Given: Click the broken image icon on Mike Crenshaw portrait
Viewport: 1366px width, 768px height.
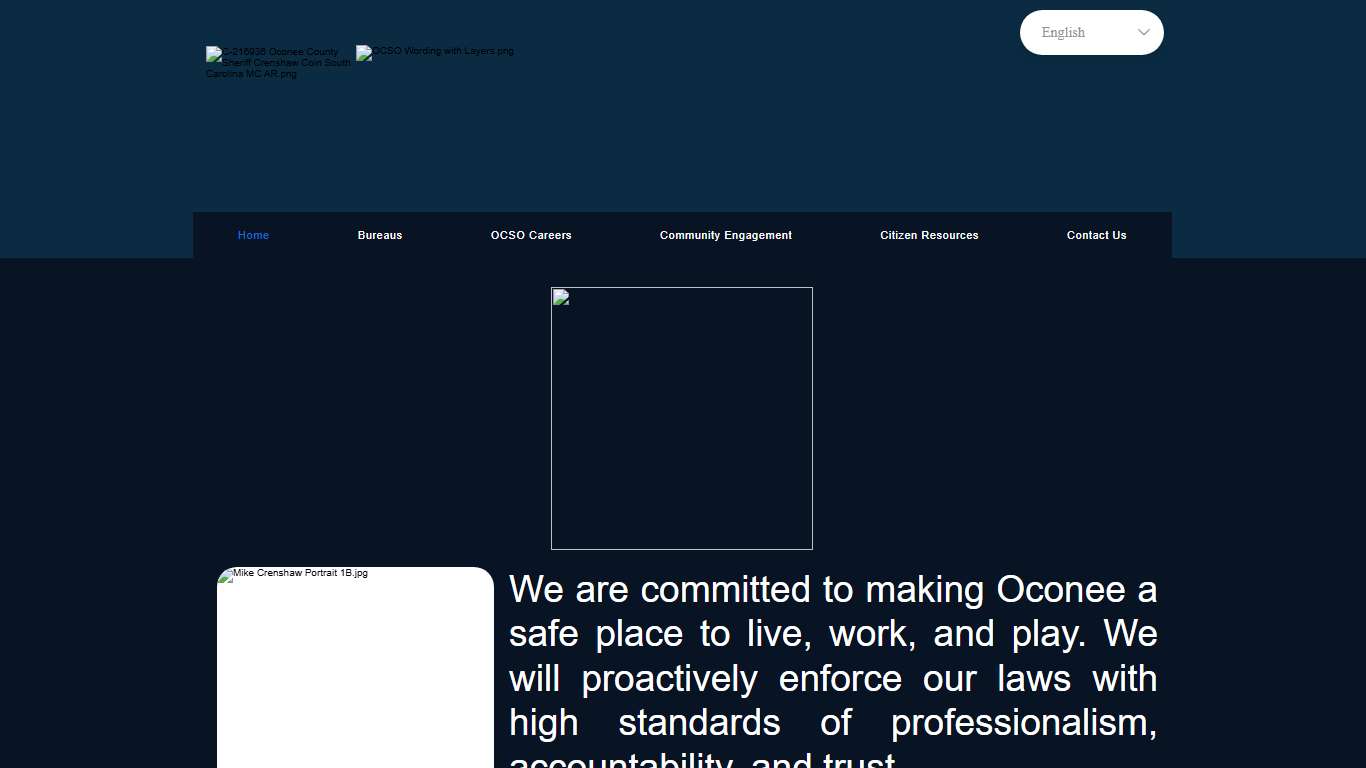Looking at the screenshot, I should point(227,573).
